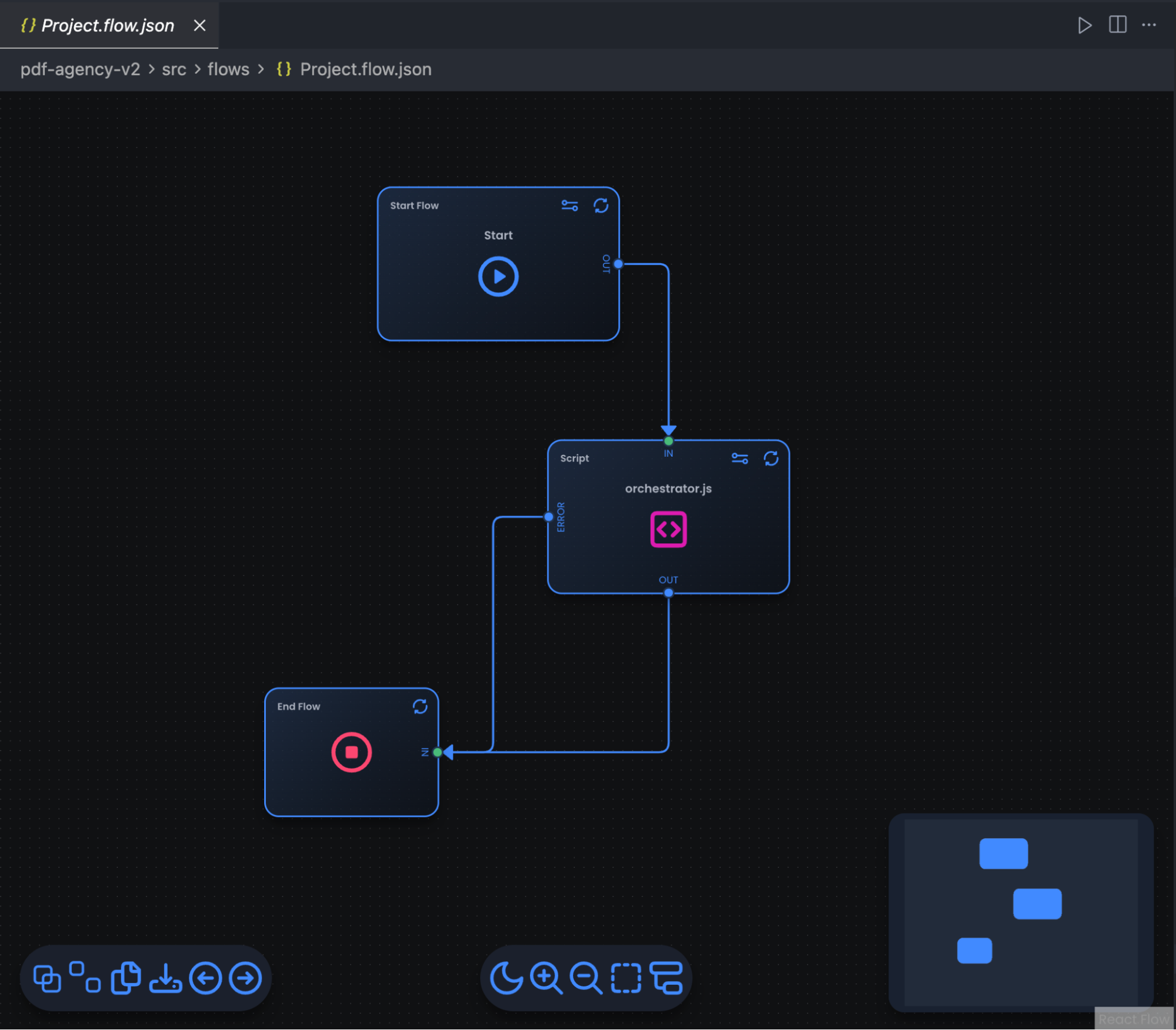Click IN handle on Script node

tap(668, 441)
